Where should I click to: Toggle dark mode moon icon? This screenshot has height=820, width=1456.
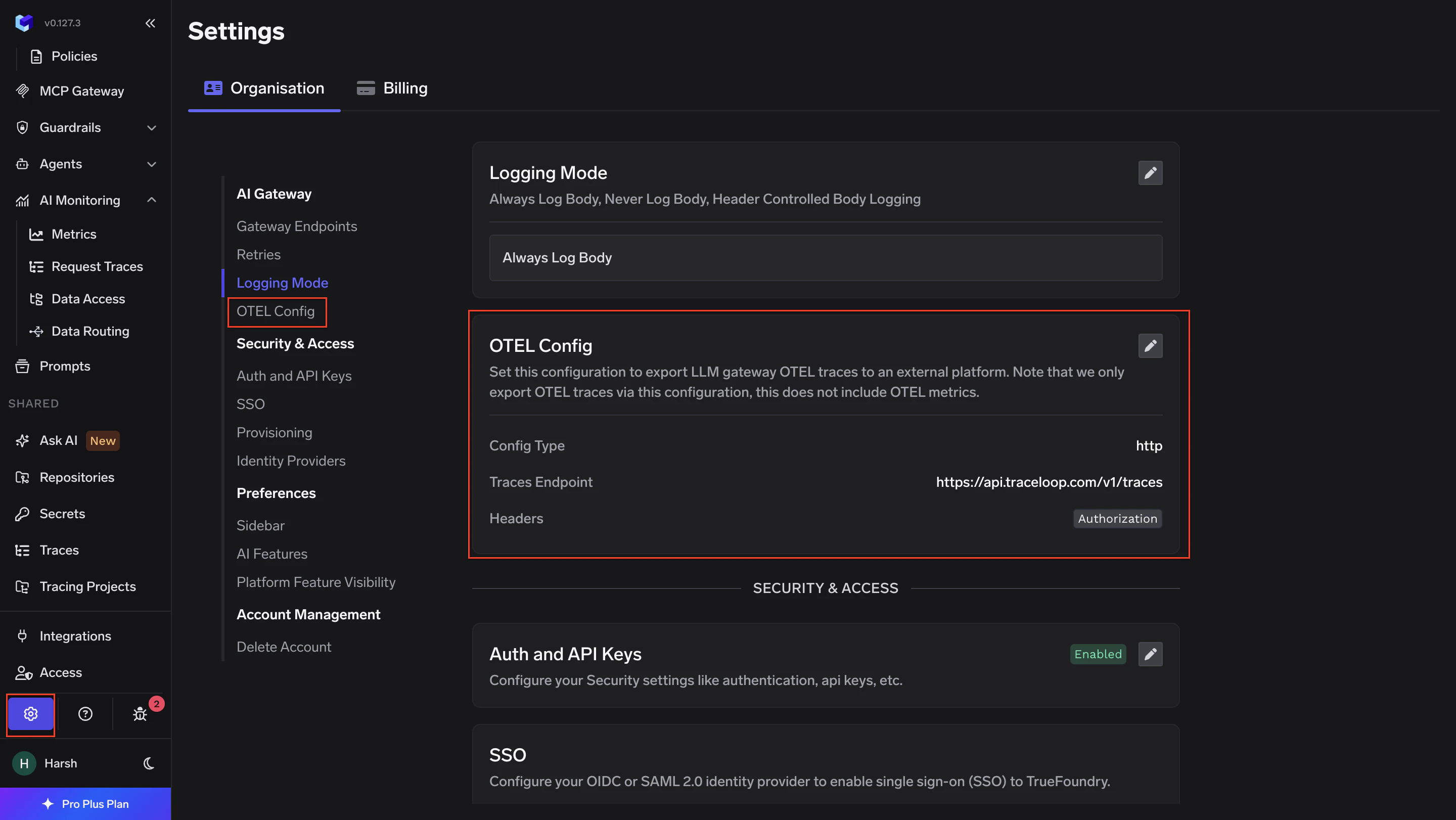[x=149, y=763]
